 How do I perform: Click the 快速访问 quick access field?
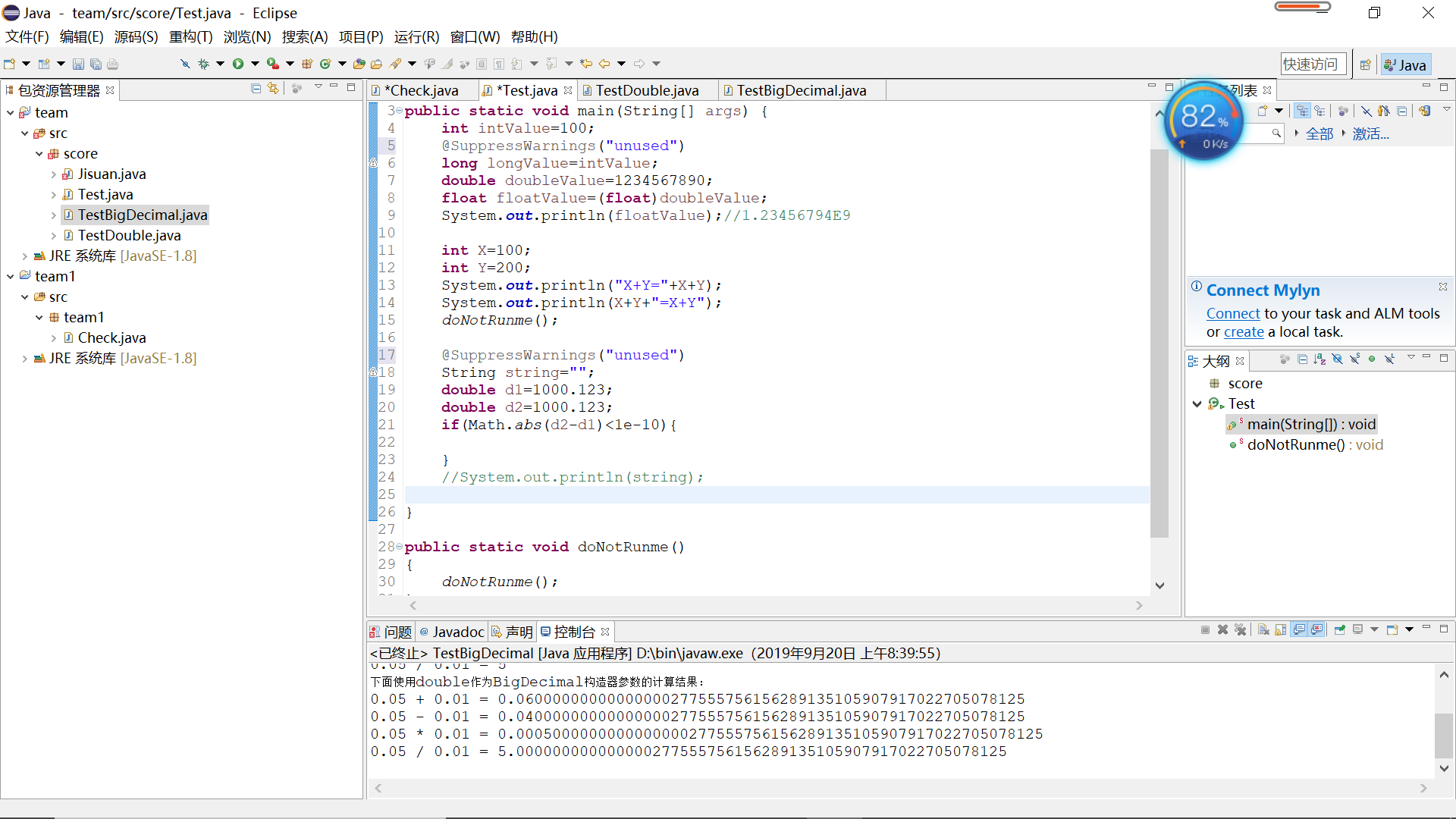(x=1313, y=64)
